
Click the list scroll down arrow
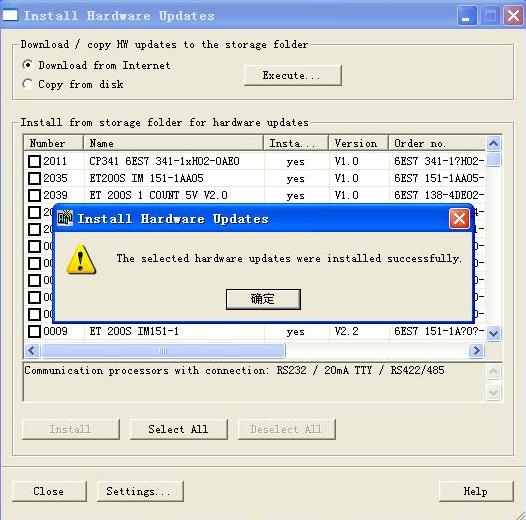point(493,333)
